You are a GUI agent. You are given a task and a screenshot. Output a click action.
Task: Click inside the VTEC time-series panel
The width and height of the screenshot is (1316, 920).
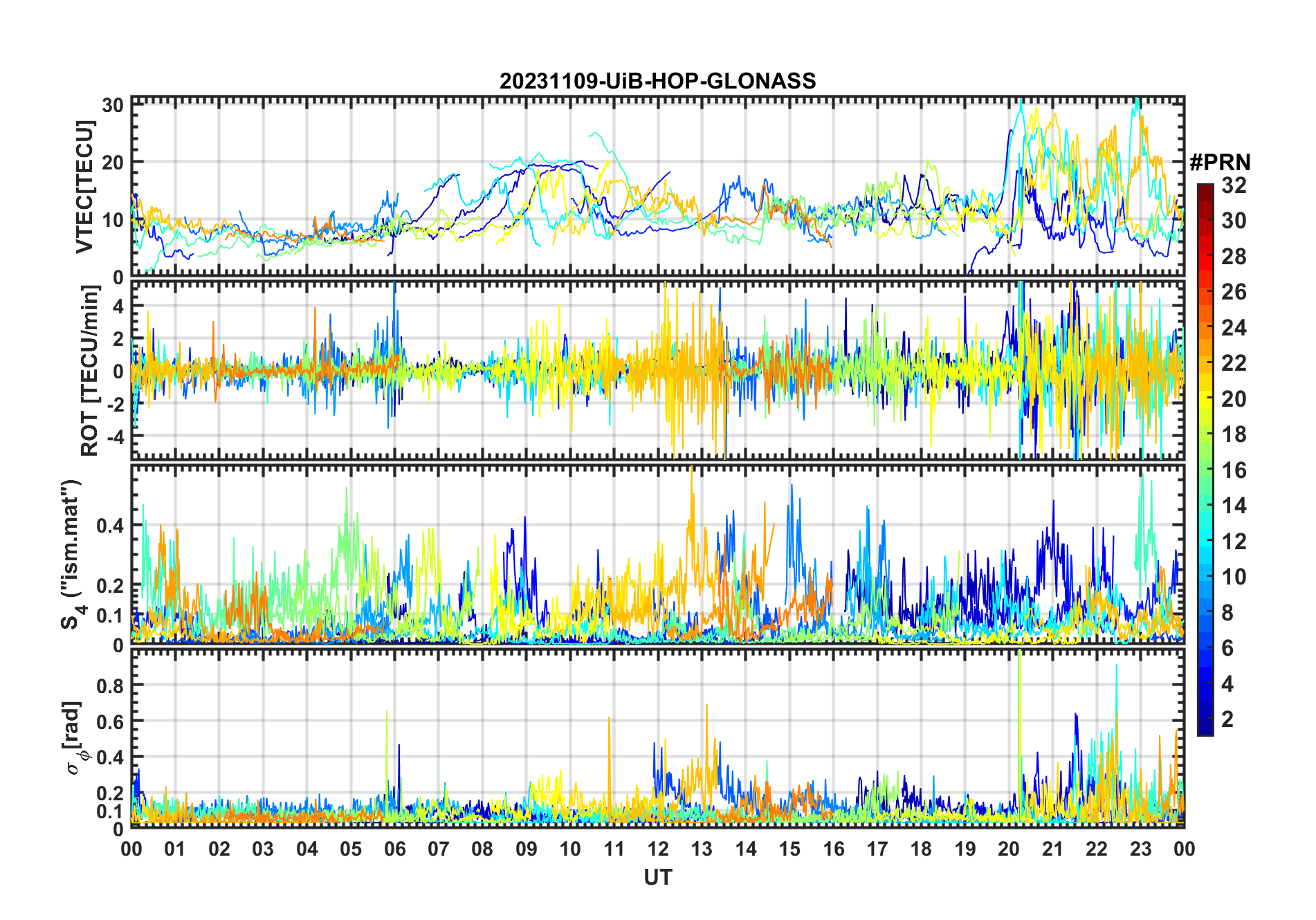tap(657, 187)
